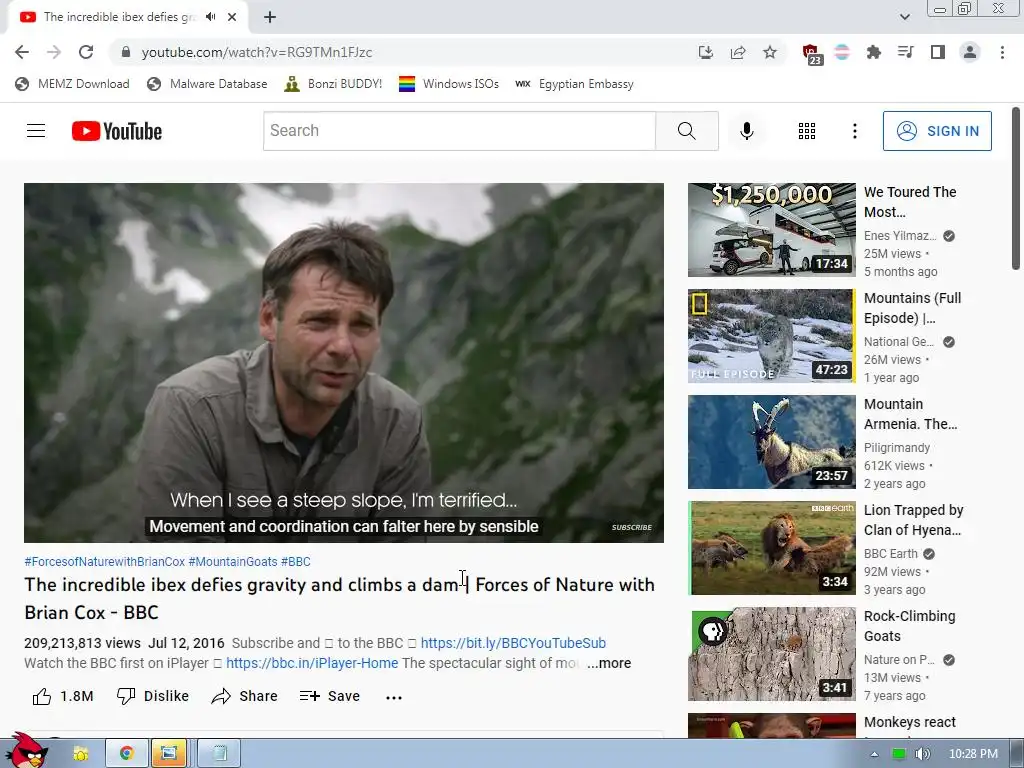Click the magnifier search button
This screenshot has height=768, width=1024.
686,131
